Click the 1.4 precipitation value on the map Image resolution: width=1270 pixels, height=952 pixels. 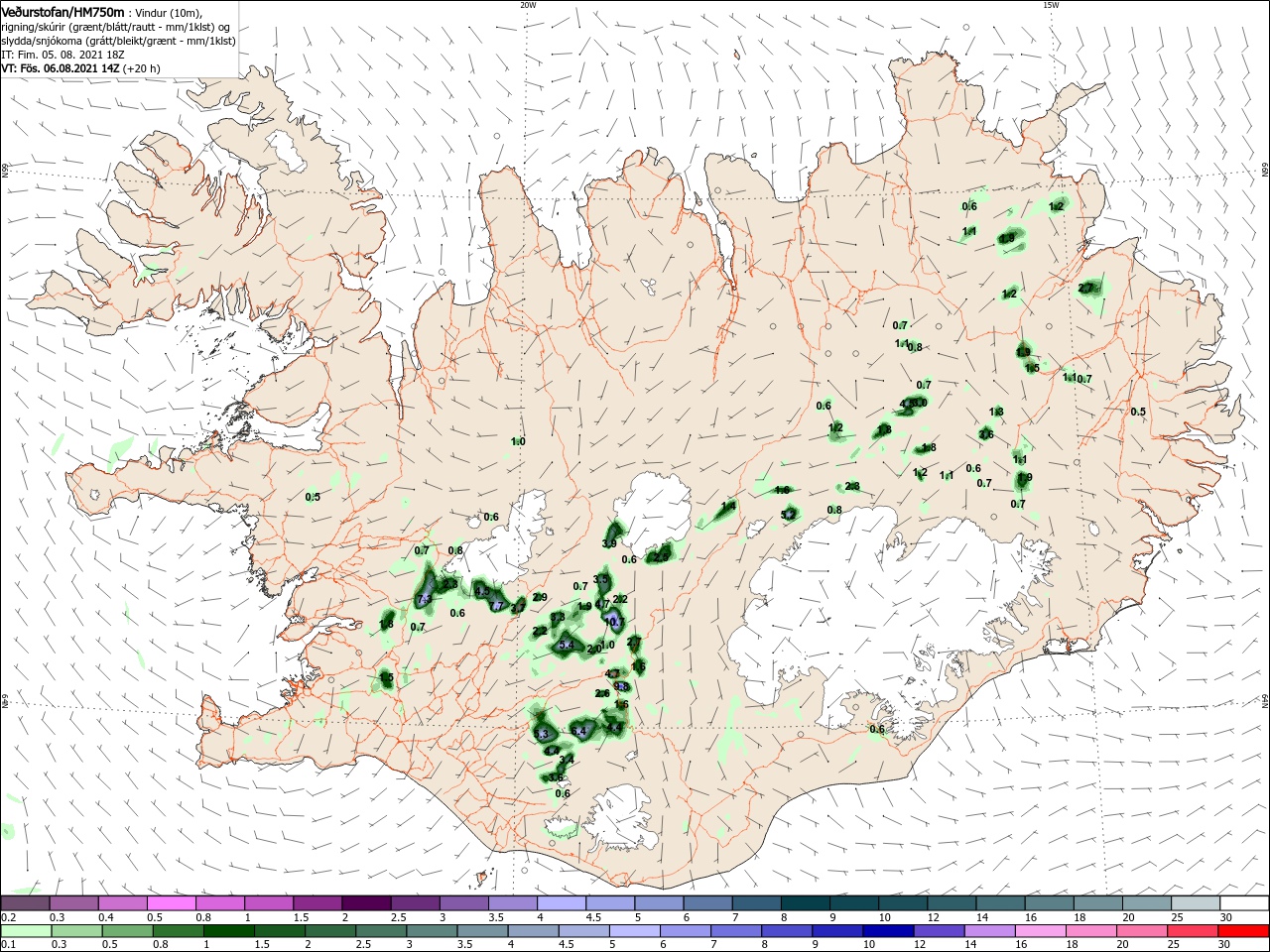[728, 507]
